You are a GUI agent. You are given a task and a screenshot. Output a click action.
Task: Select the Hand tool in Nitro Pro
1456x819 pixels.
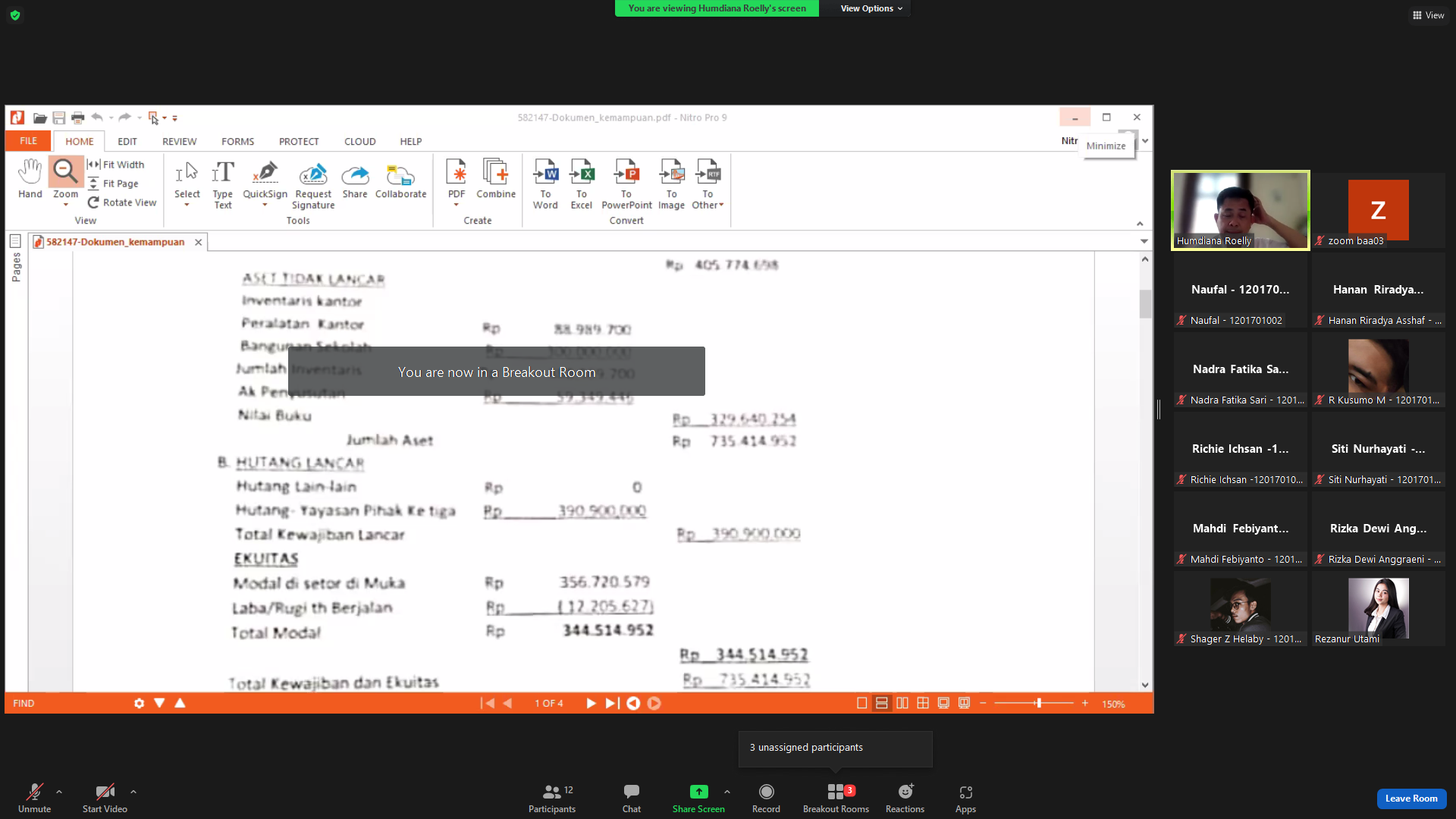point(30,179)
